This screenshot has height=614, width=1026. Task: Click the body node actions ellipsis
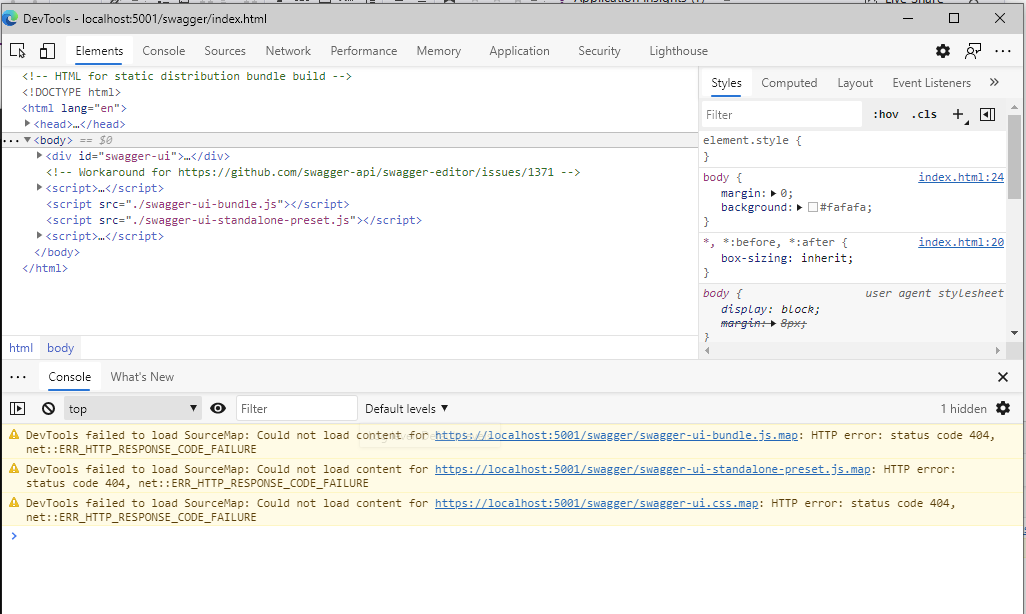pyautogui.click(x=10, y=140)
